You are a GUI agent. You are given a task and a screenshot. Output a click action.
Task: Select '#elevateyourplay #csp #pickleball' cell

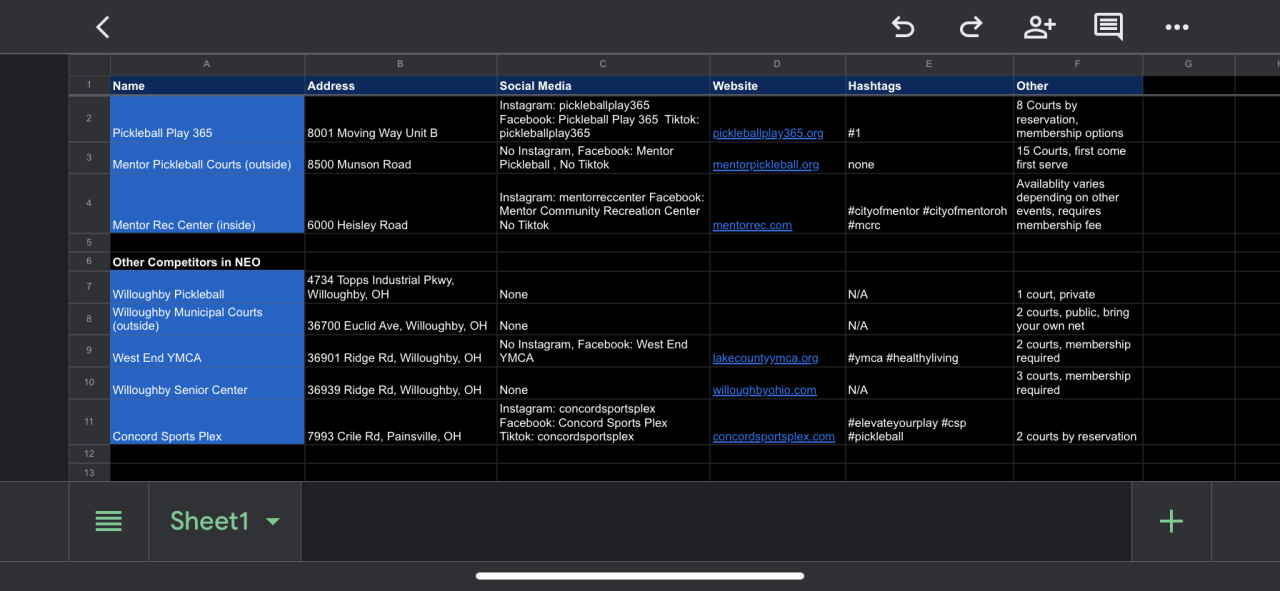[x=929, y=422]
